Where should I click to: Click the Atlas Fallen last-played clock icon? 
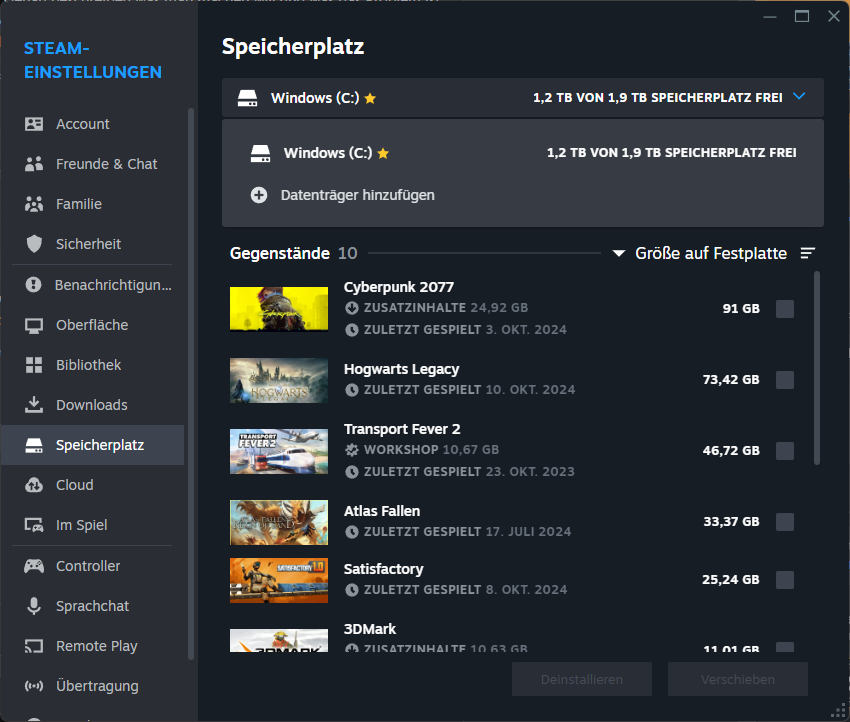tap(352, 532)
